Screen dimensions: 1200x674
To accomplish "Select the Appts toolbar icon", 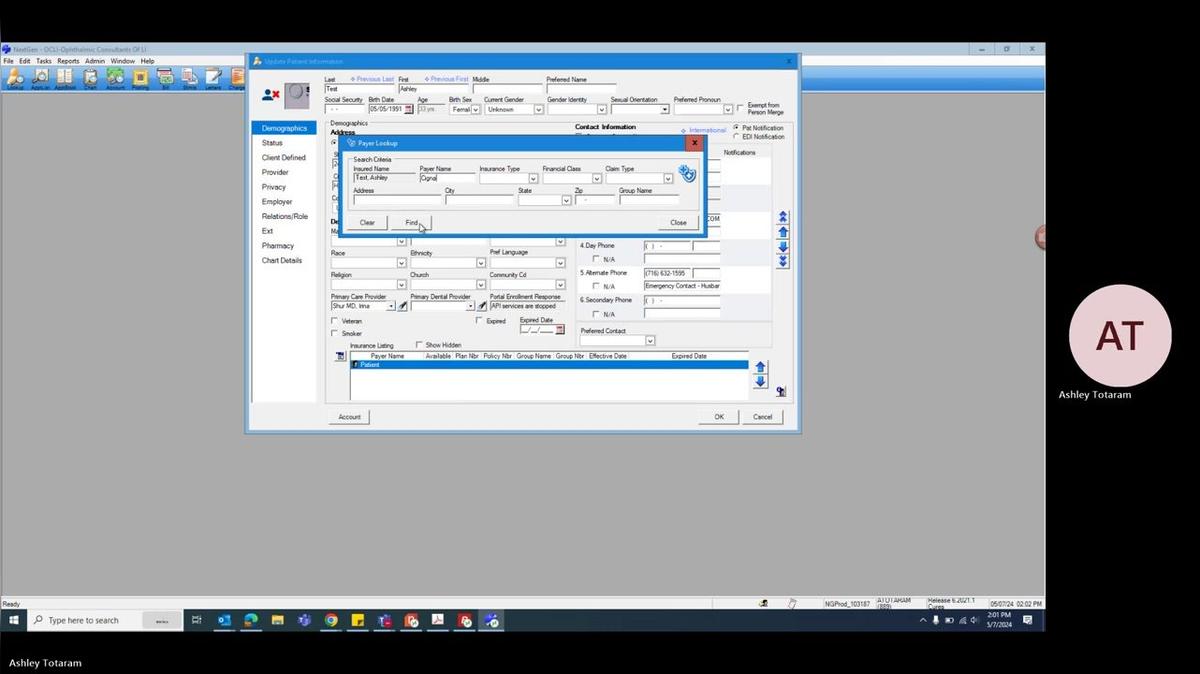I will [40, 77].
